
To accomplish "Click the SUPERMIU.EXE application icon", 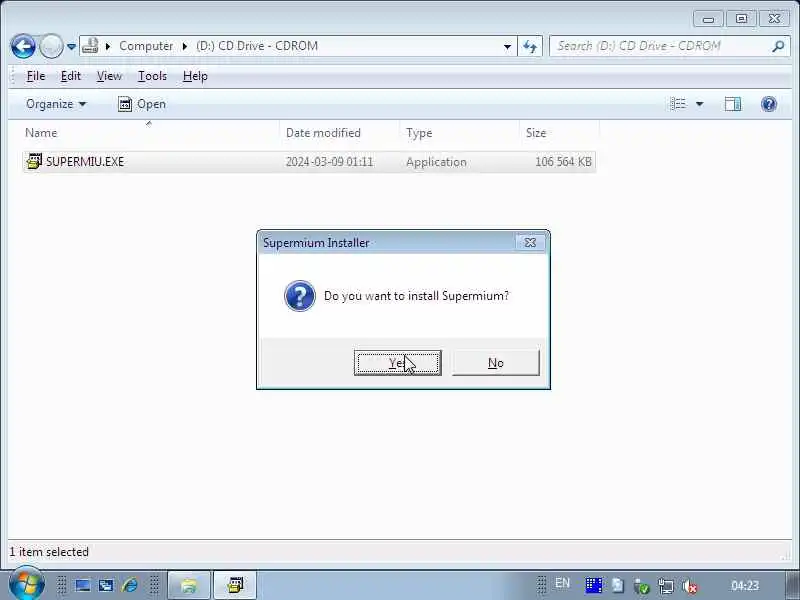I will (x=34, y=161).
